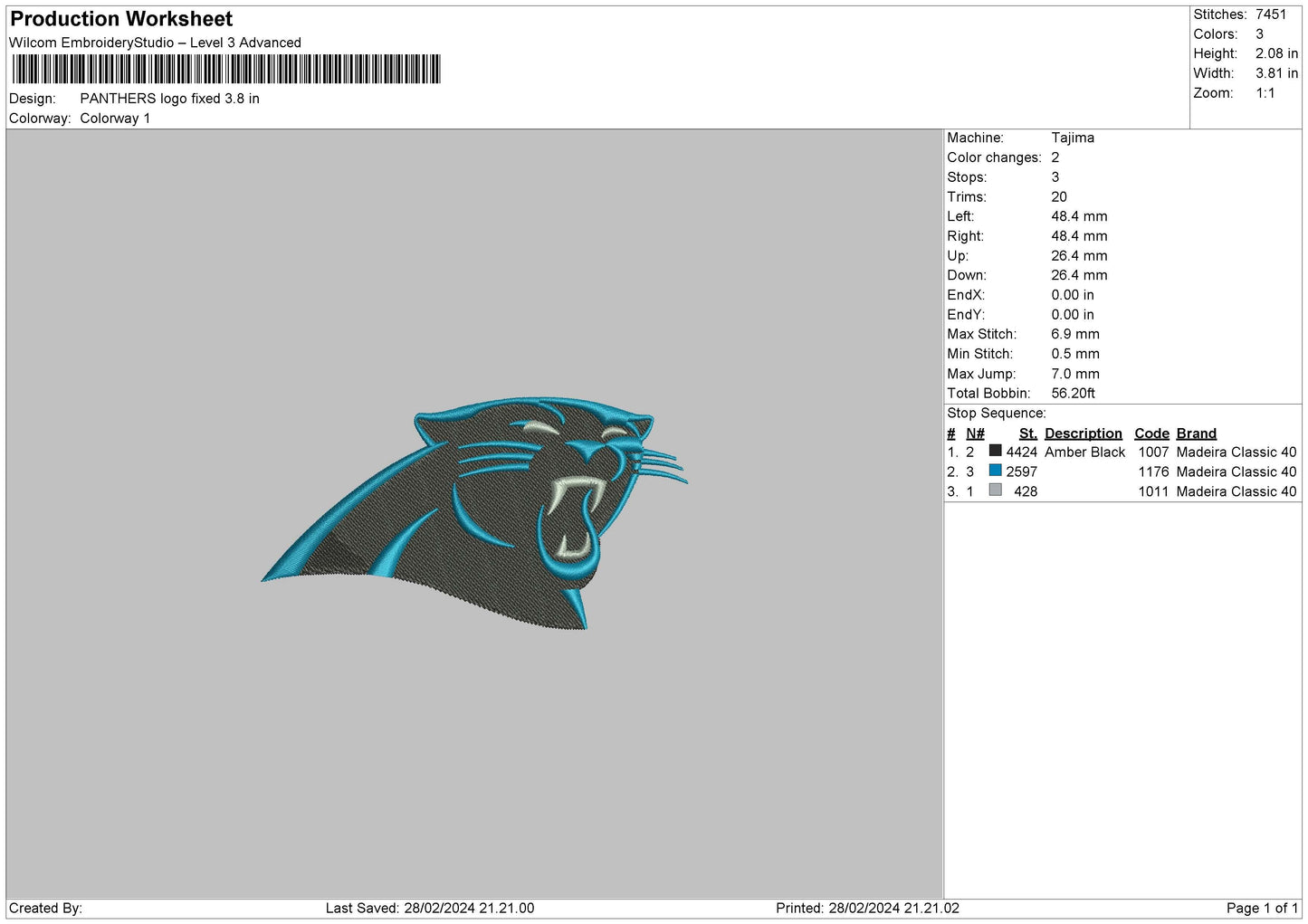The image size is (1308, 924).
Task: Click the Amber Black description text
Action: point(1084,452)
